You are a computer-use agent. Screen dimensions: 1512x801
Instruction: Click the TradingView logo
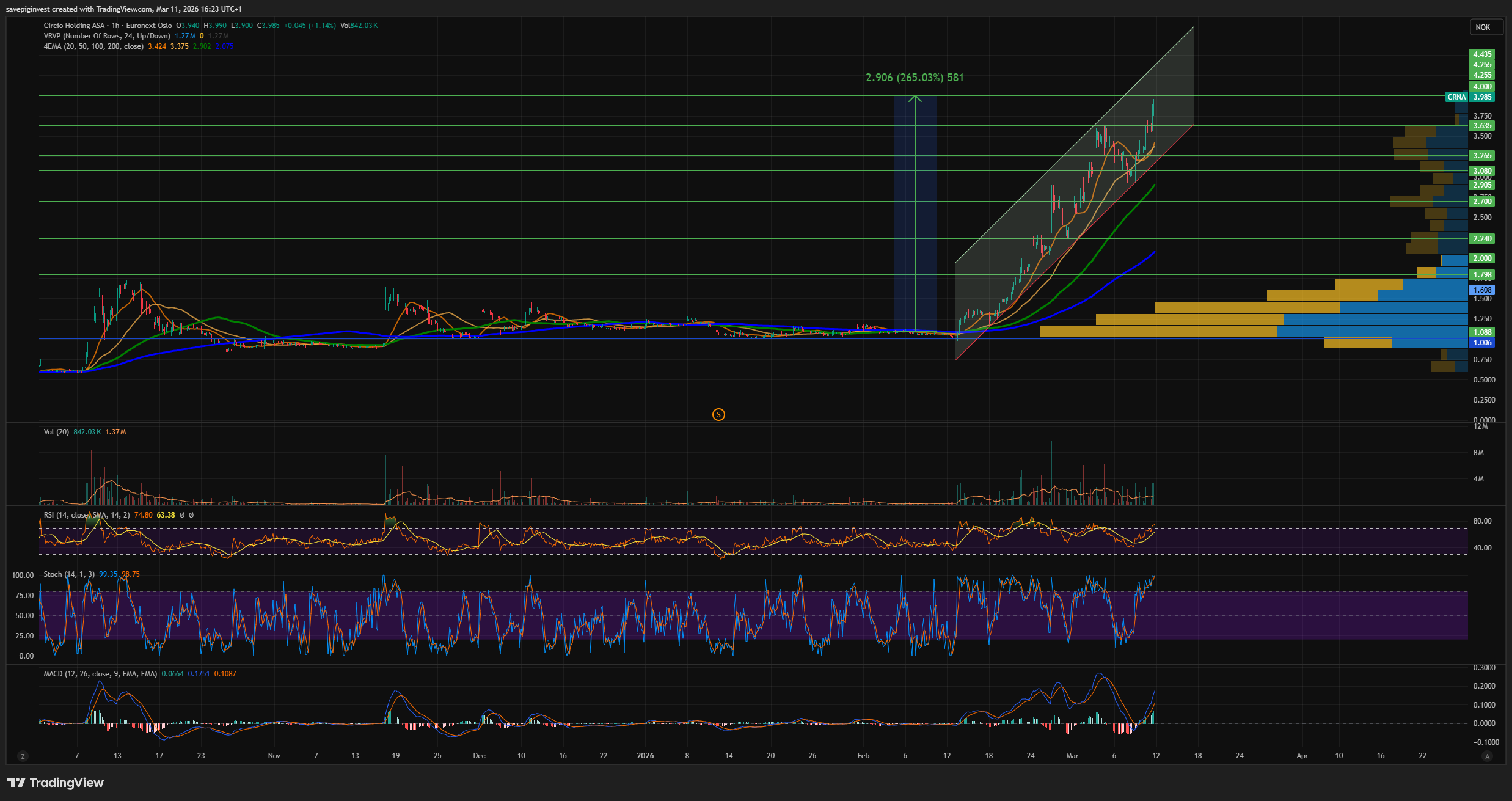point(56,783)
